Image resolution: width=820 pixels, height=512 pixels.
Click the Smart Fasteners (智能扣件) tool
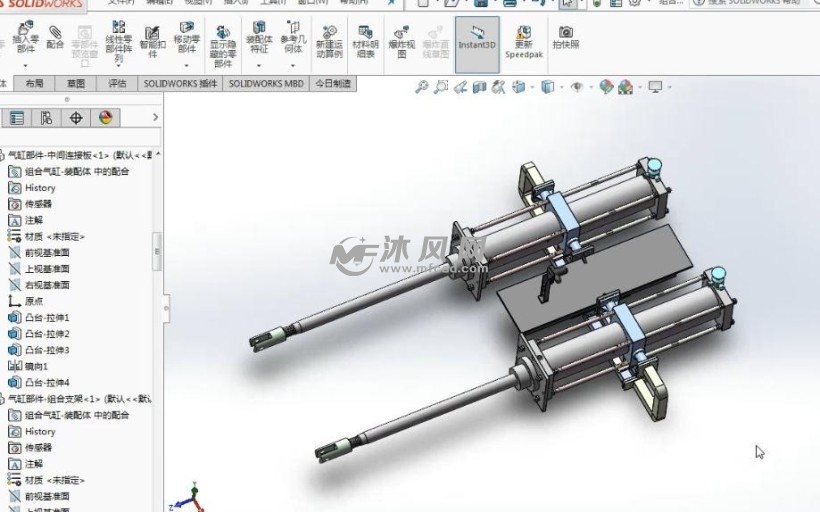[x=153, y=42]
